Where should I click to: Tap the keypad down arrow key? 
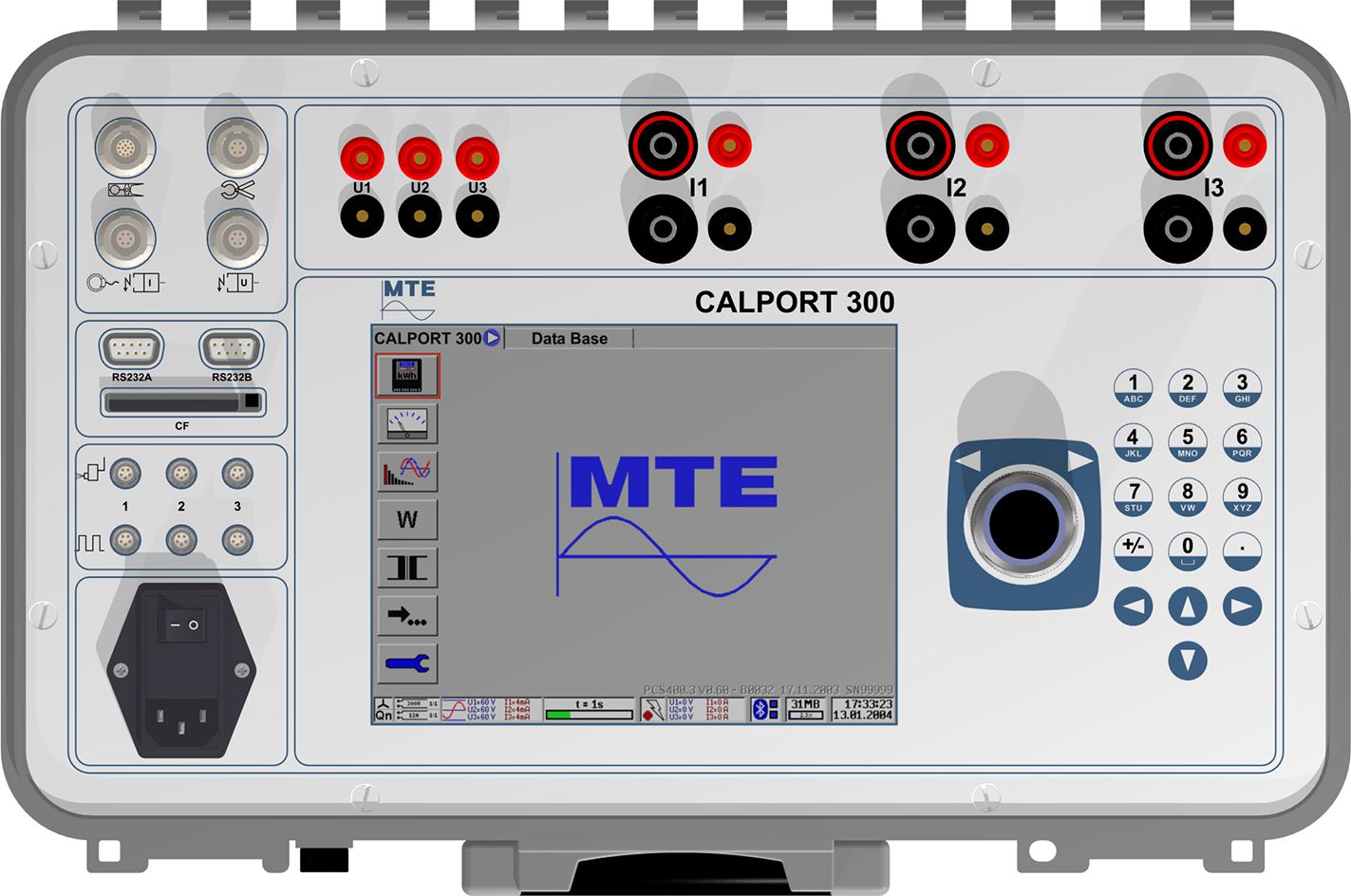[x=1188, y=661]
